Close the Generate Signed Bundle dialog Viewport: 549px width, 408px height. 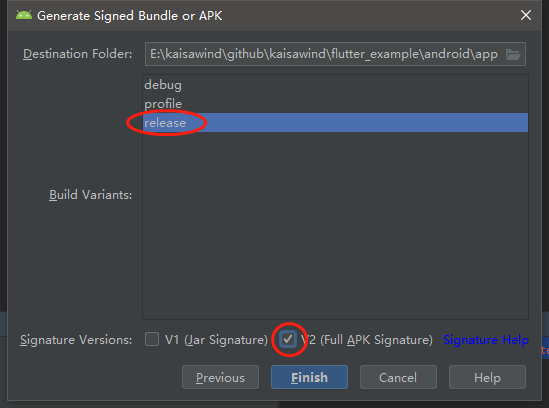pyautogui.click(x=526, y=15)
